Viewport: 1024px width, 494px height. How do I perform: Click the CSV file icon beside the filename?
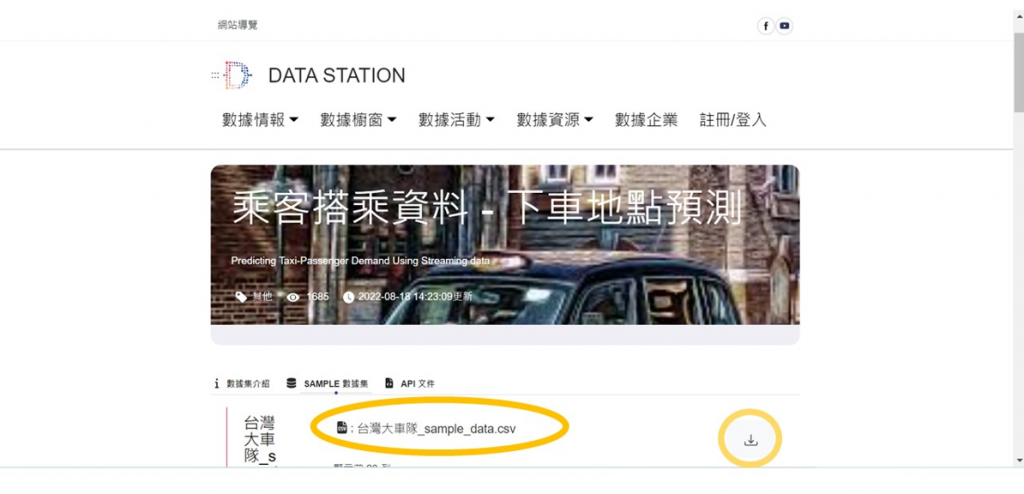[342, 427]
